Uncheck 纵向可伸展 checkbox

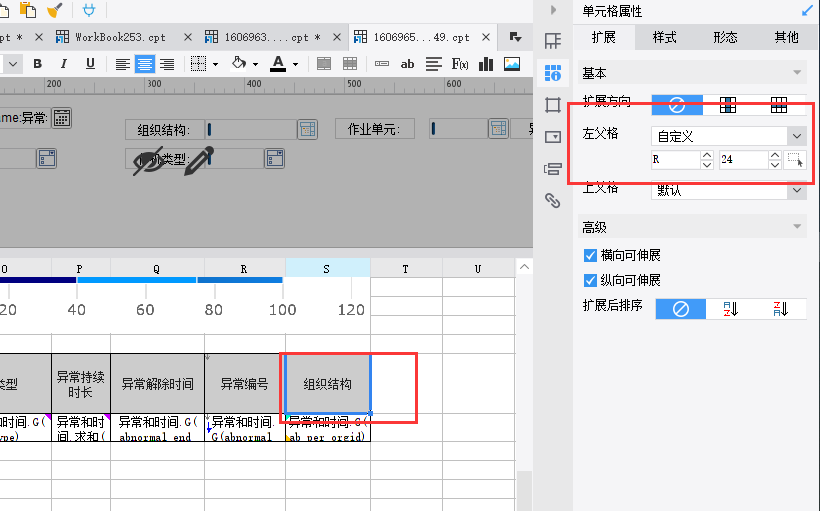tap(590, 280)
